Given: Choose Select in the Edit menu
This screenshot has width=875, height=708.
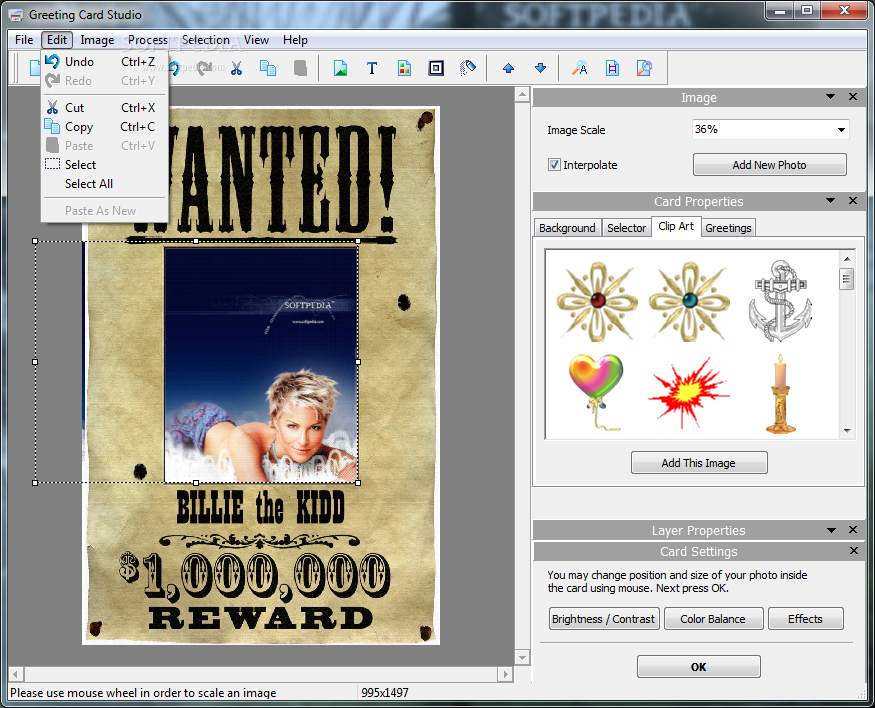Looking at the screenshot, I should (x=104, y=165).
